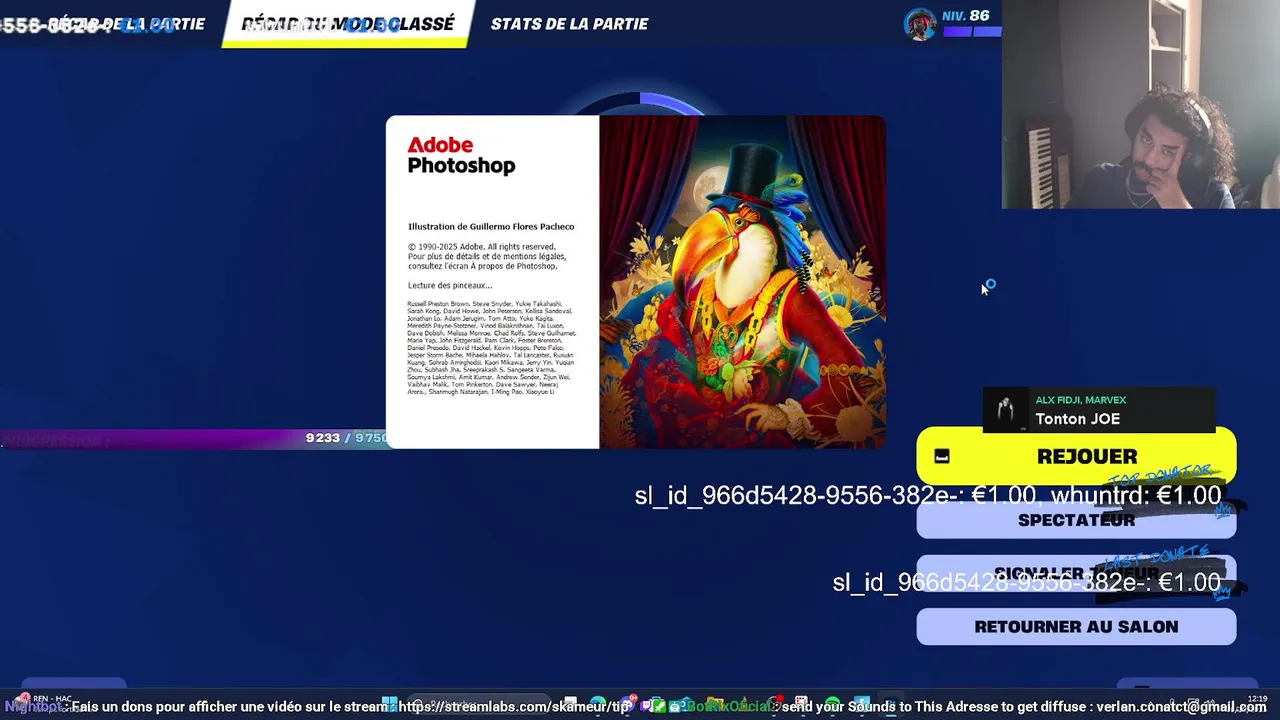Click the Adobe Photoshop logo on the splash
Image resolution: width=1280 pixels, height=720 pixels.
(461, 156)
